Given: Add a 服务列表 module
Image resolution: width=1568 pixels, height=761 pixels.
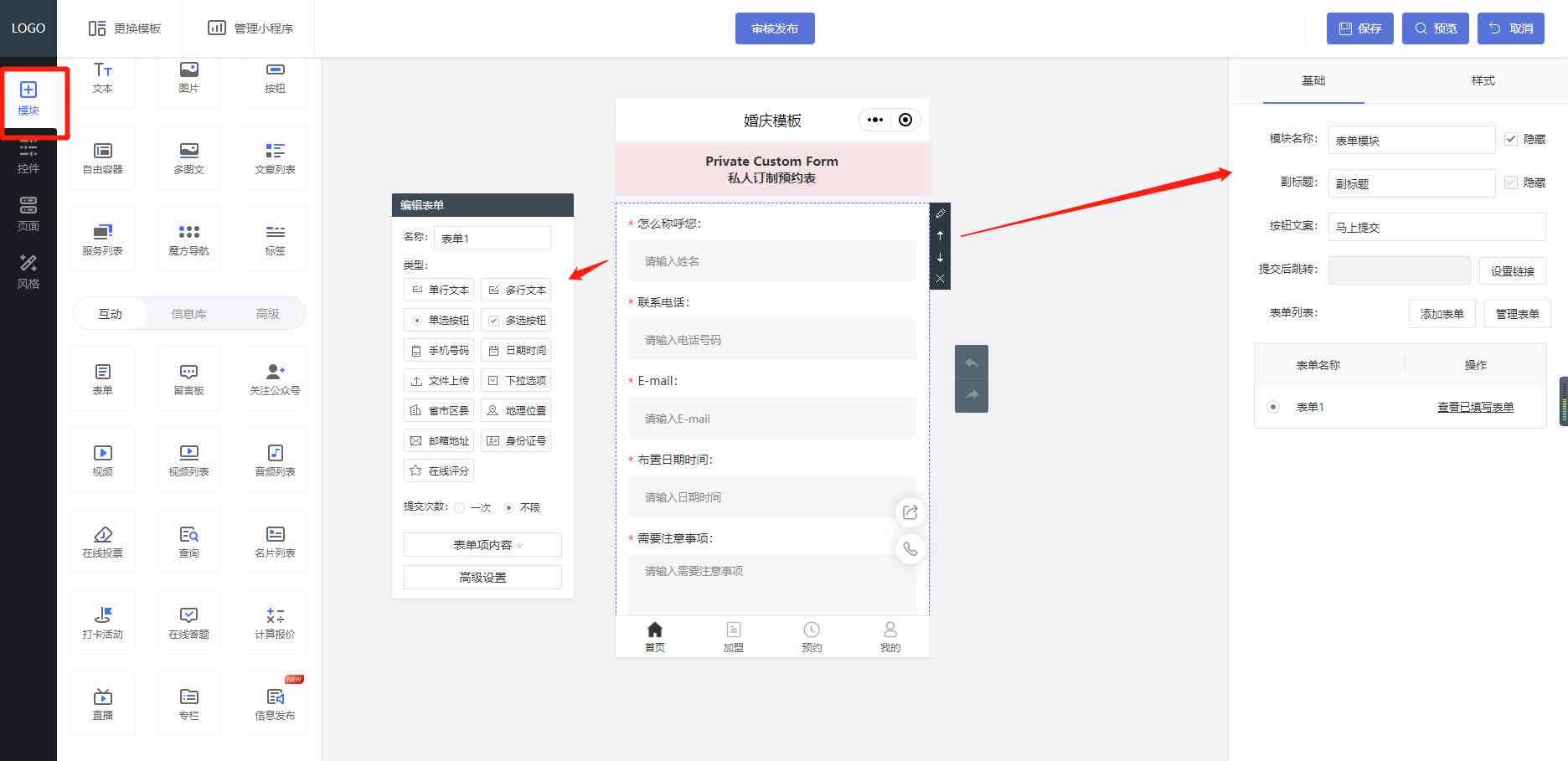Looking at the screenshot, I should tap(103, 239).
